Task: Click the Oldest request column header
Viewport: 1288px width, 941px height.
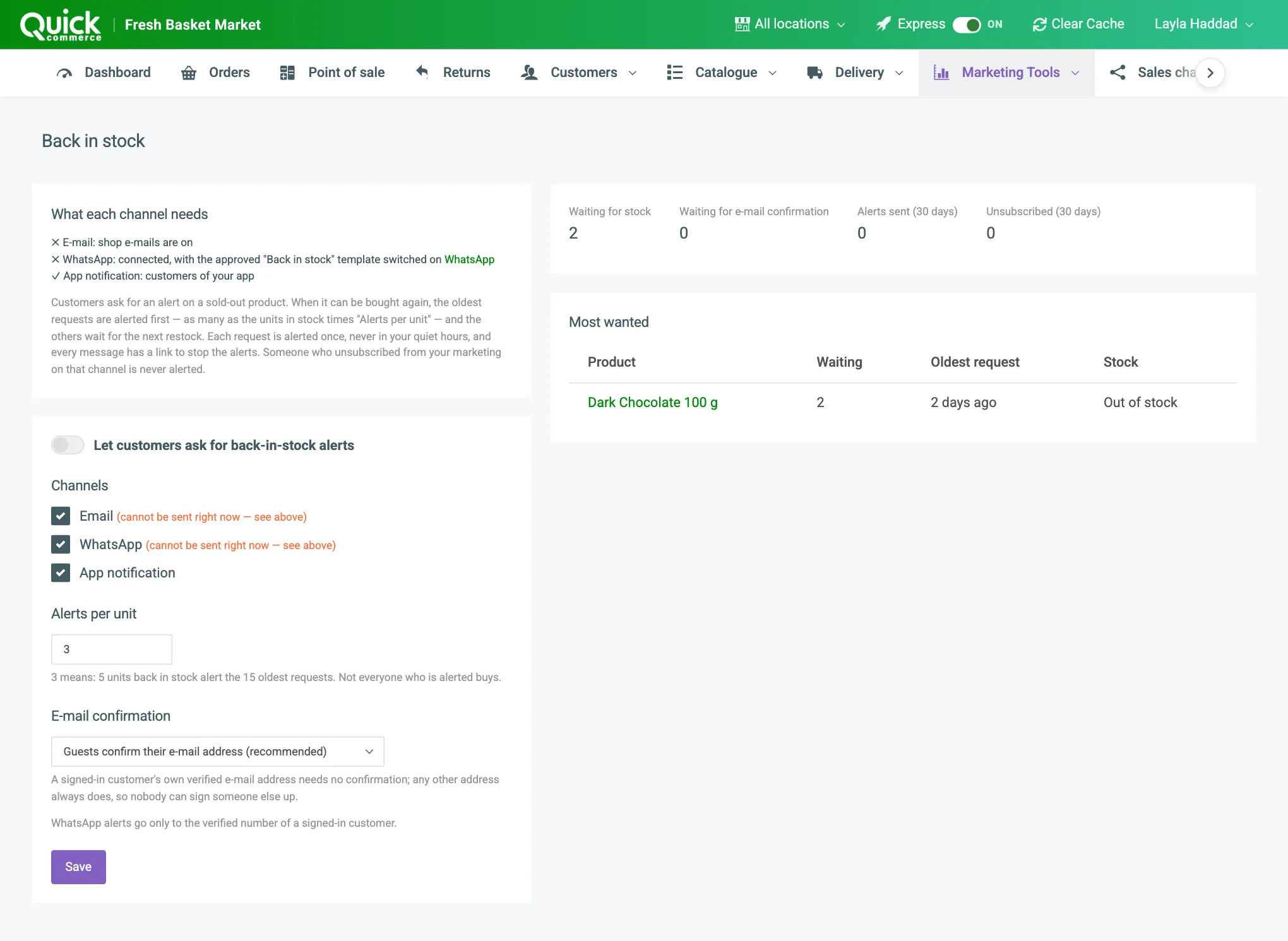Action: coord(975,362)
